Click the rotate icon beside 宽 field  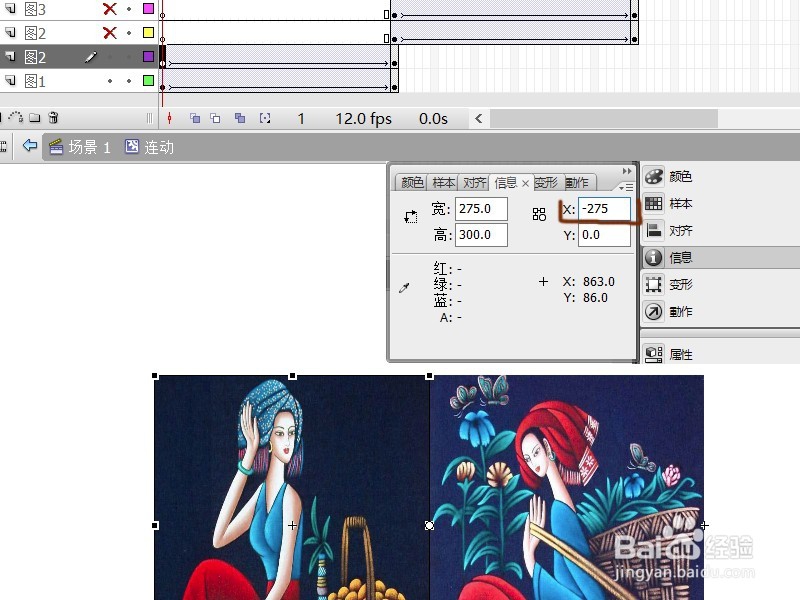pos(410,217)
